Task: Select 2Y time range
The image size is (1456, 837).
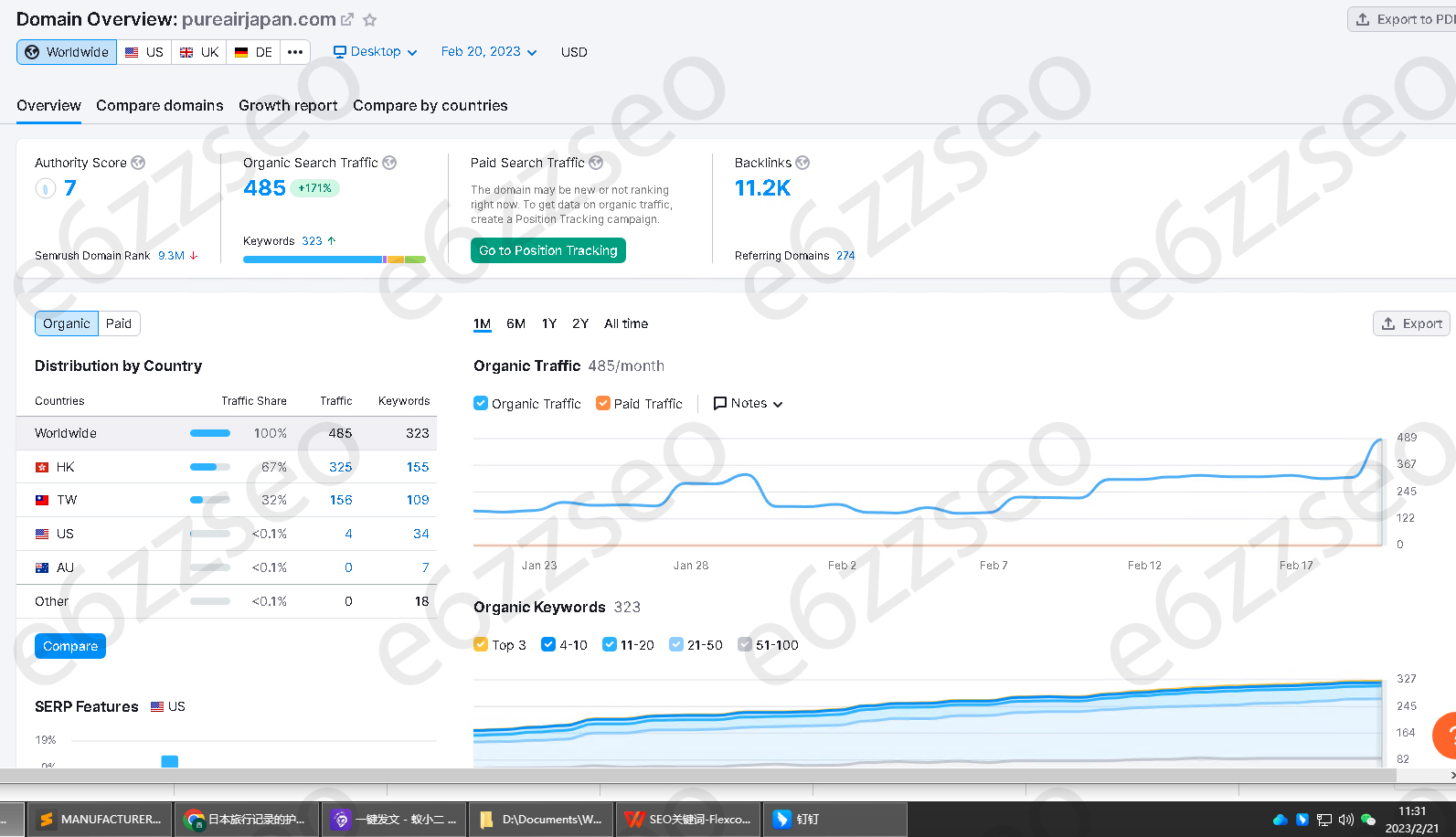Action: [x=580, y=323]
